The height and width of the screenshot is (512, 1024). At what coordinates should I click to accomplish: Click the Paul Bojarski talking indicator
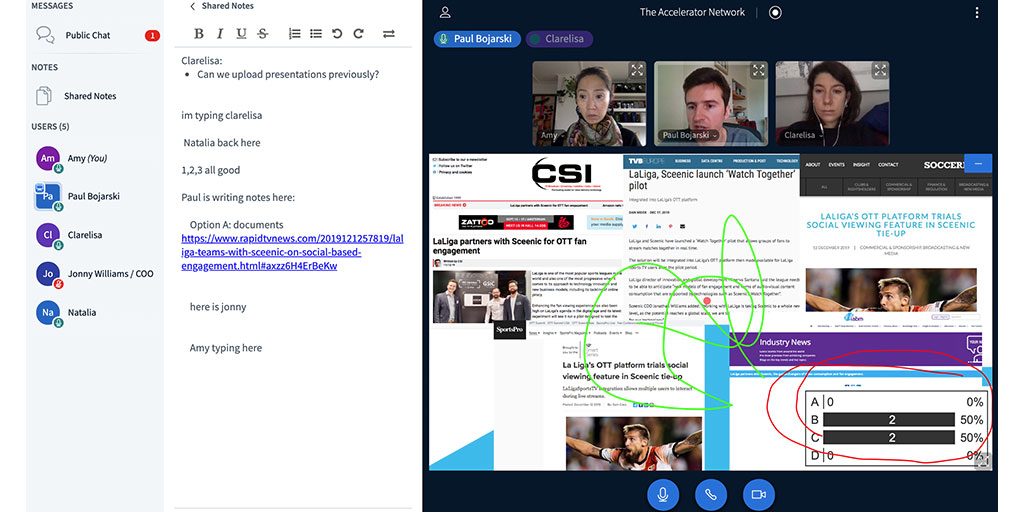pyautogui.click(x=477, y=39)
